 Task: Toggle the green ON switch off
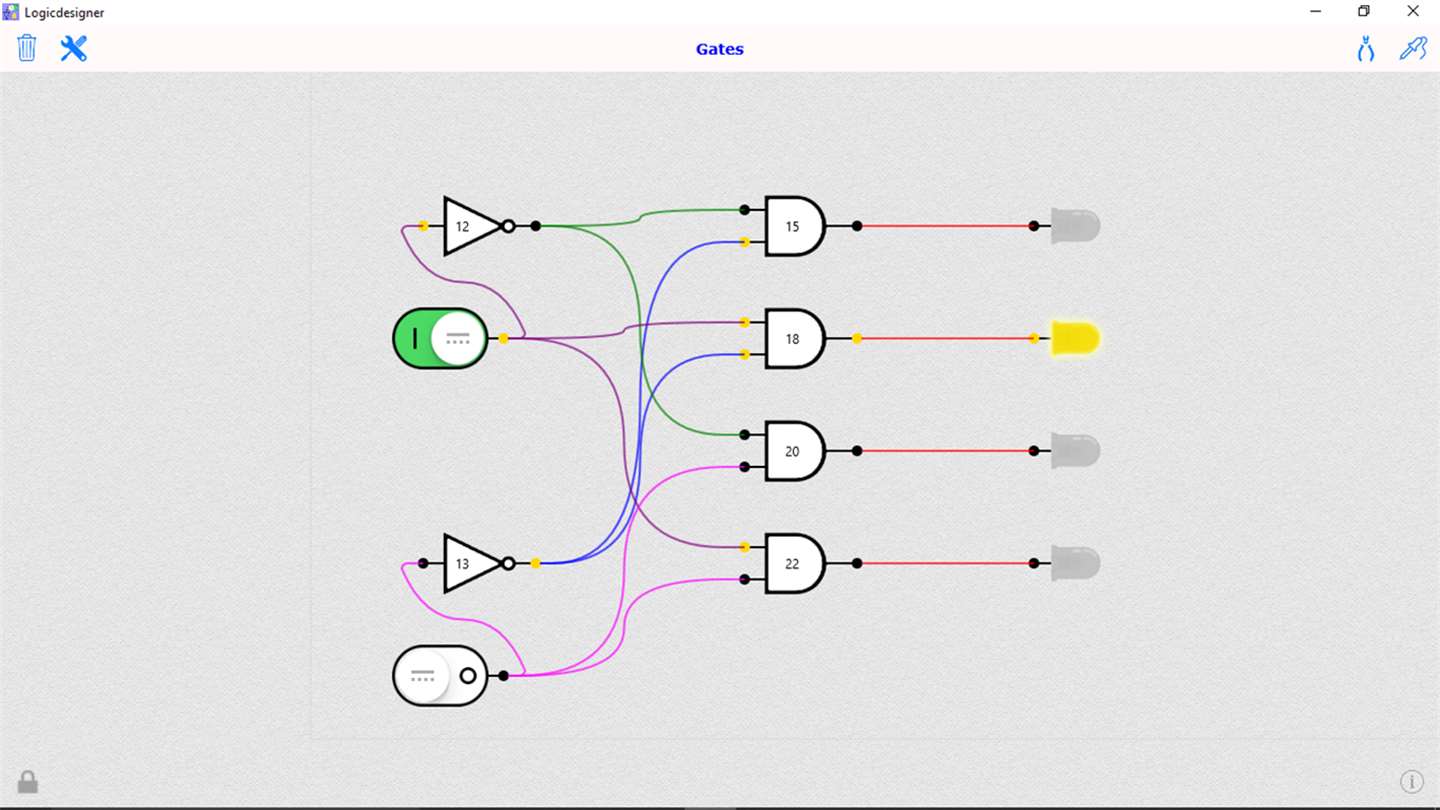point(440,338)
